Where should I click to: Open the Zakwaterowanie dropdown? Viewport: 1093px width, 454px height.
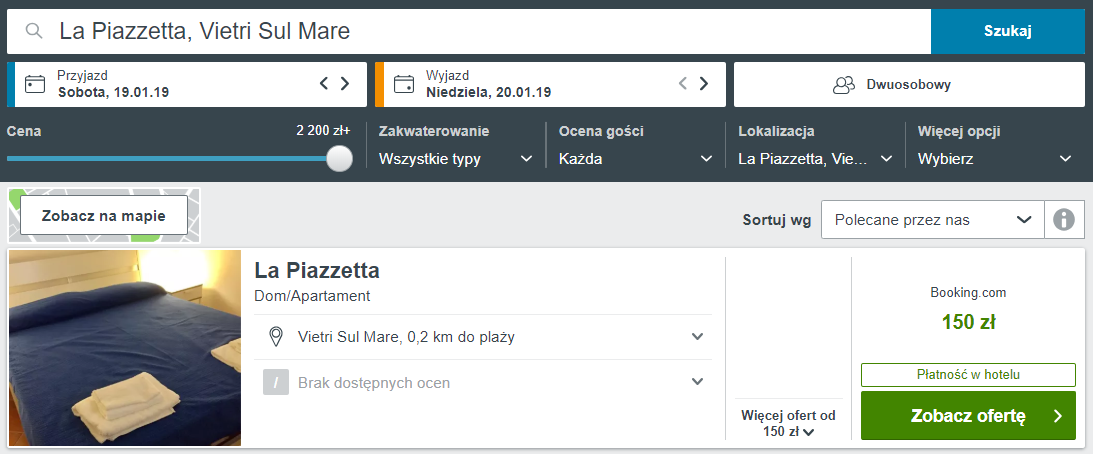(x=456, y=158)
